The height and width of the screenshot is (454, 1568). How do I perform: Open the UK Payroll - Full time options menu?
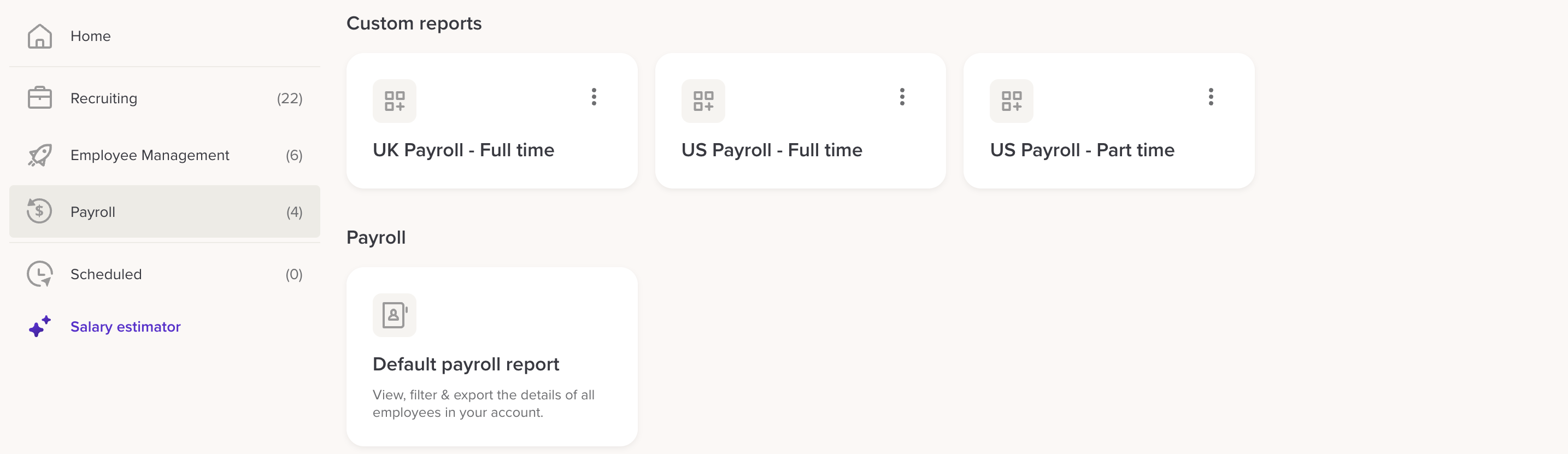pos(594,97)
